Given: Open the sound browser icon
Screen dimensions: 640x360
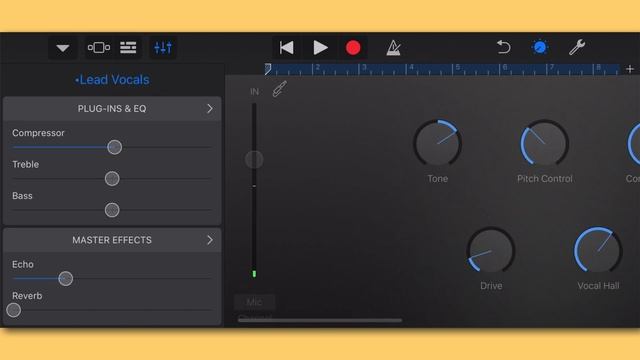Looking at the screenshot, I should click(99, 48).
